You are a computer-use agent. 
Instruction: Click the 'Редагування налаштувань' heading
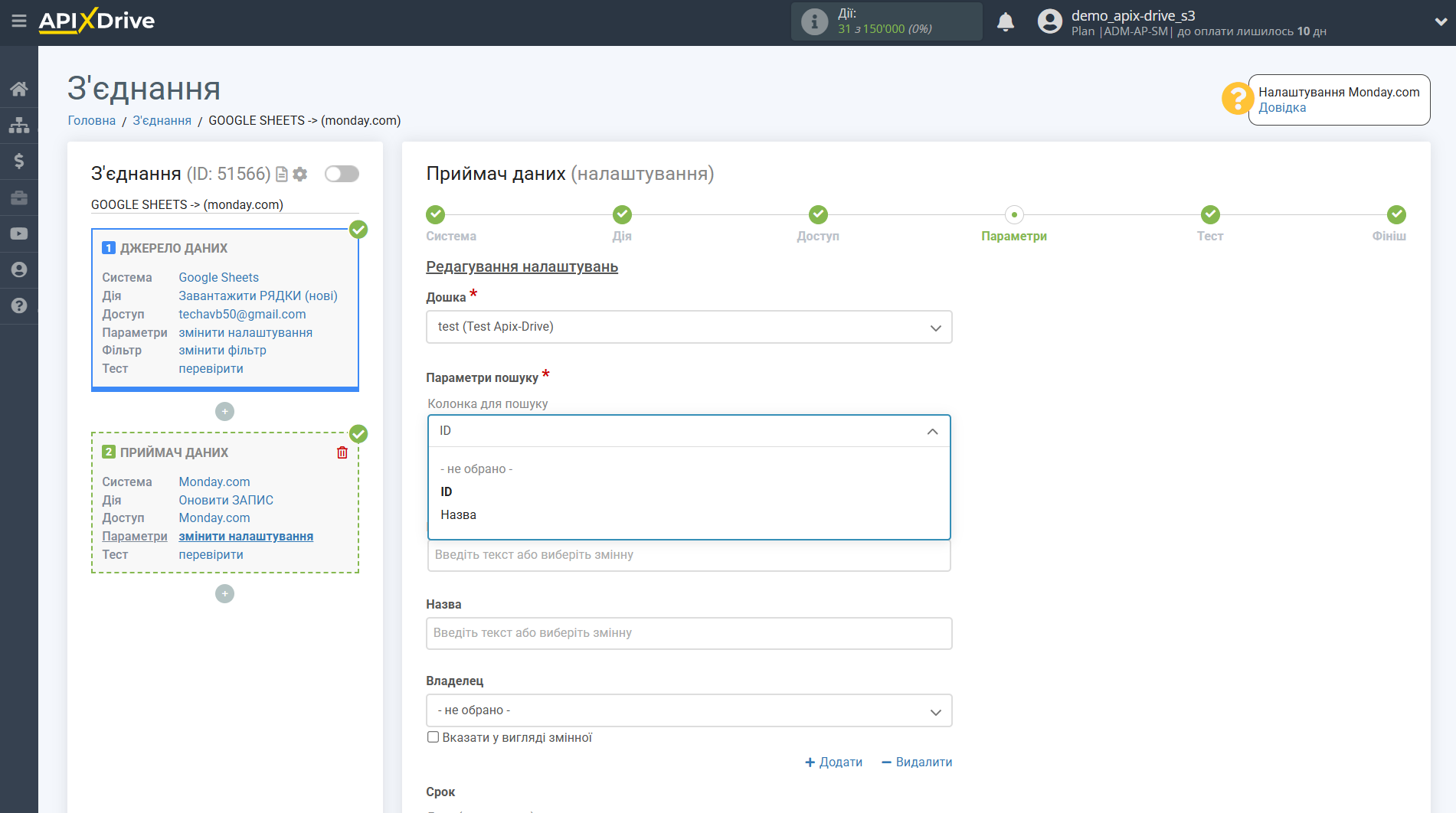(x=522, y=266)
